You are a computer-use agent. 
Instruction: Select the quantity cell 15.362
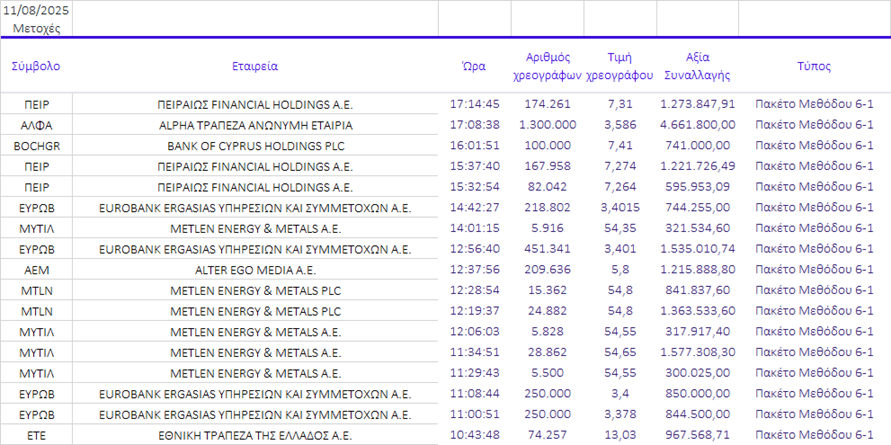tap(547, 290)
